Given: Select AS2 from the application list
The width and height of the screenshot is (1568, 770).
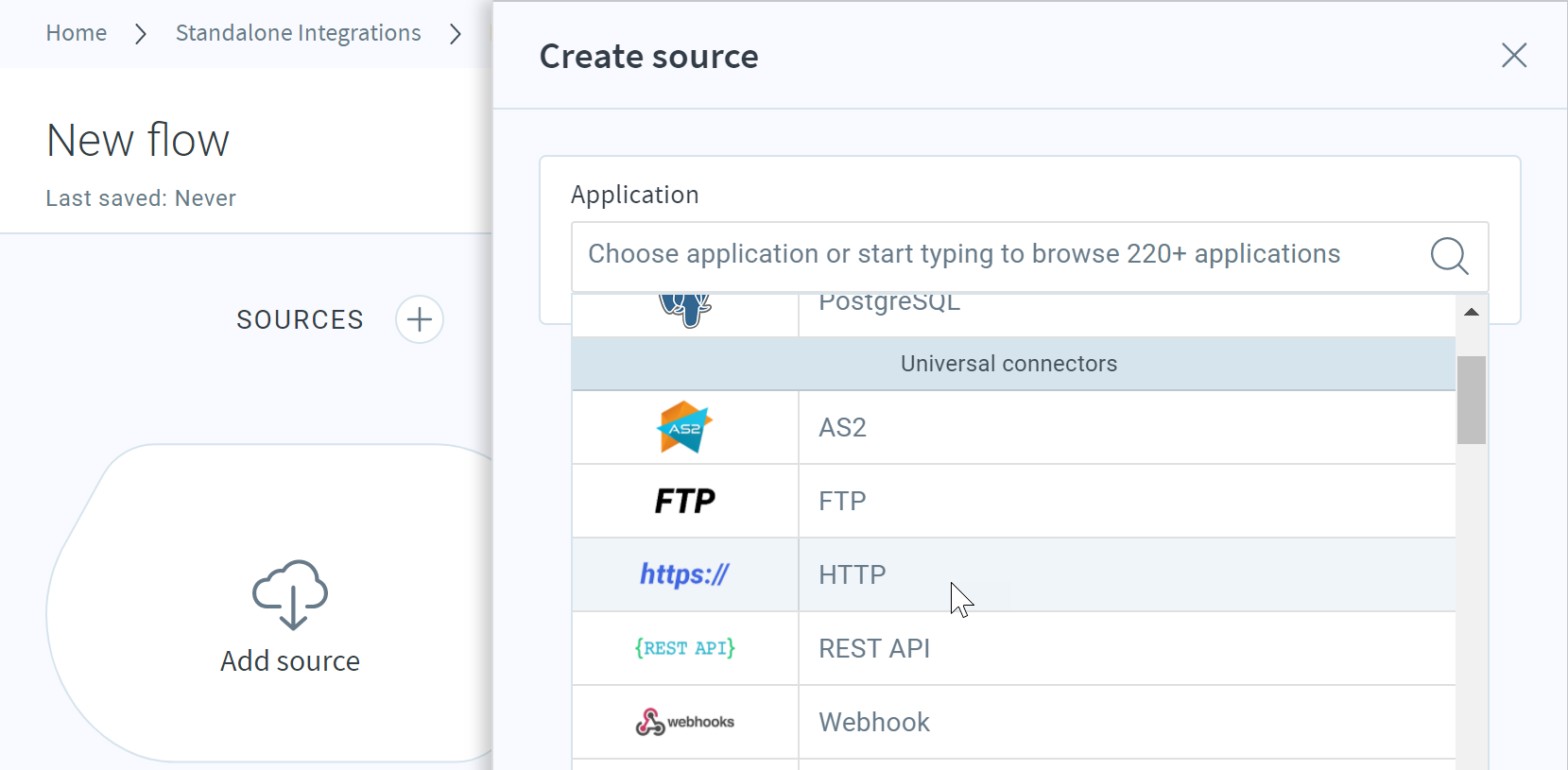Looking at the screenshot, I should tap(1013, 427).
